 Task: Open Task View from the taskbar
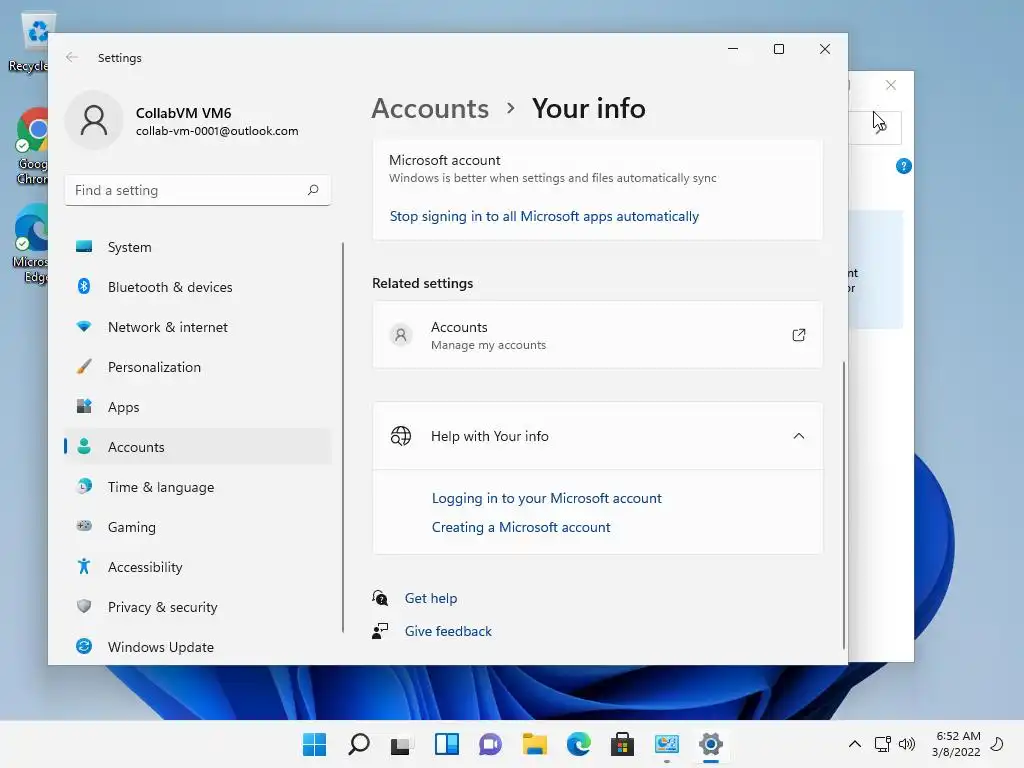point(402,744)
